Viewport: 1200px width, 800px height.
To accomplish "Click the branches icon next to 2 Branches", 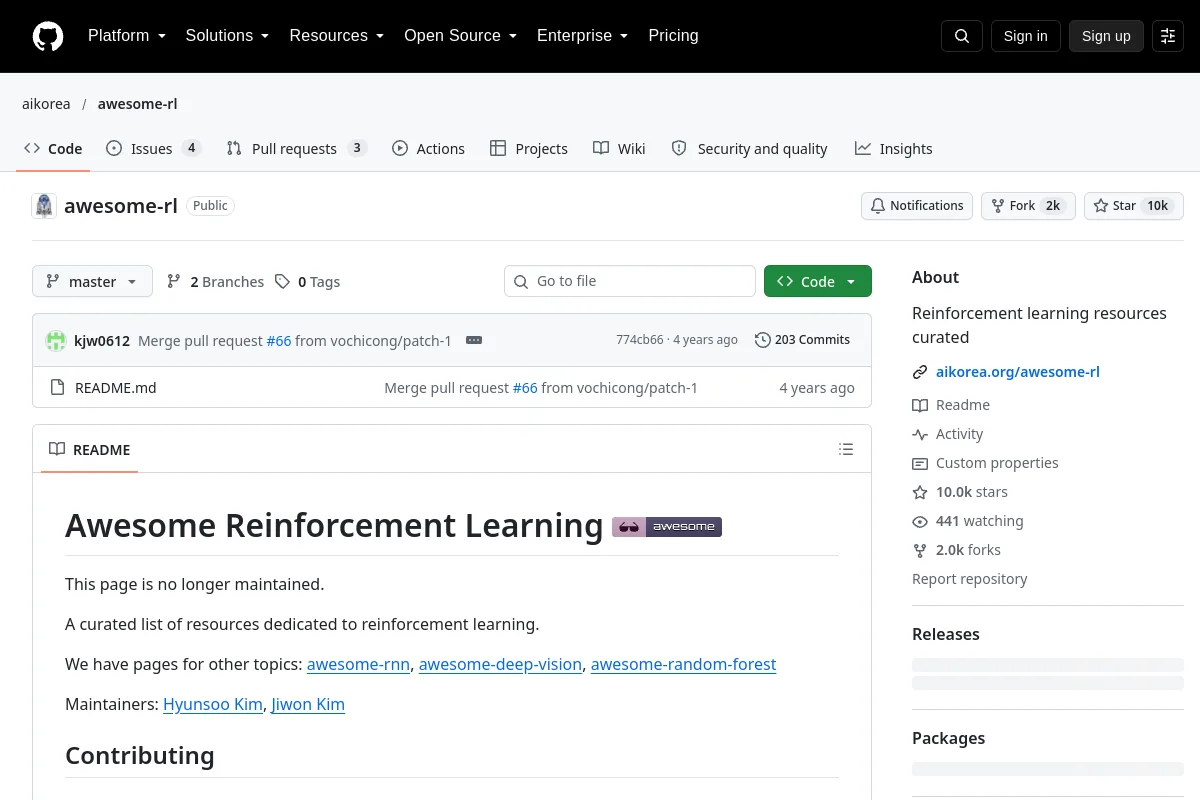I will (x=174, y=282).
